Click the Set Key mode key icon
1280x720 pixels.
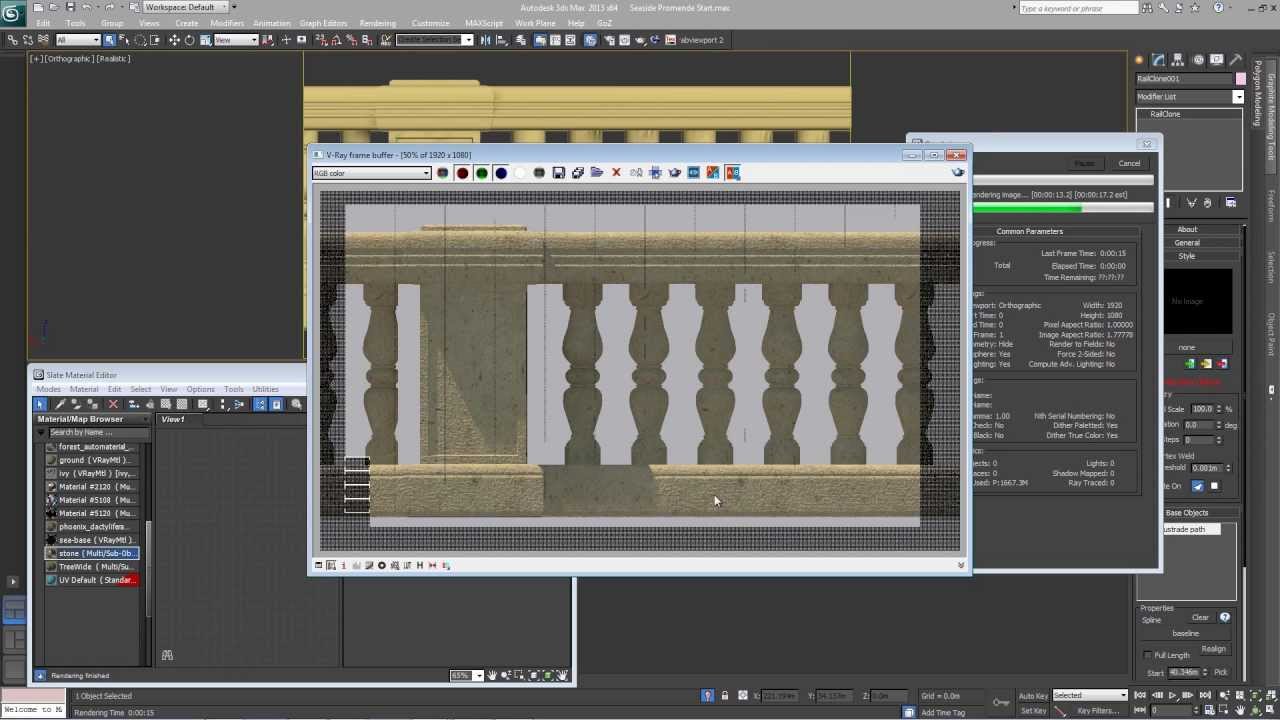point(1000,702)
